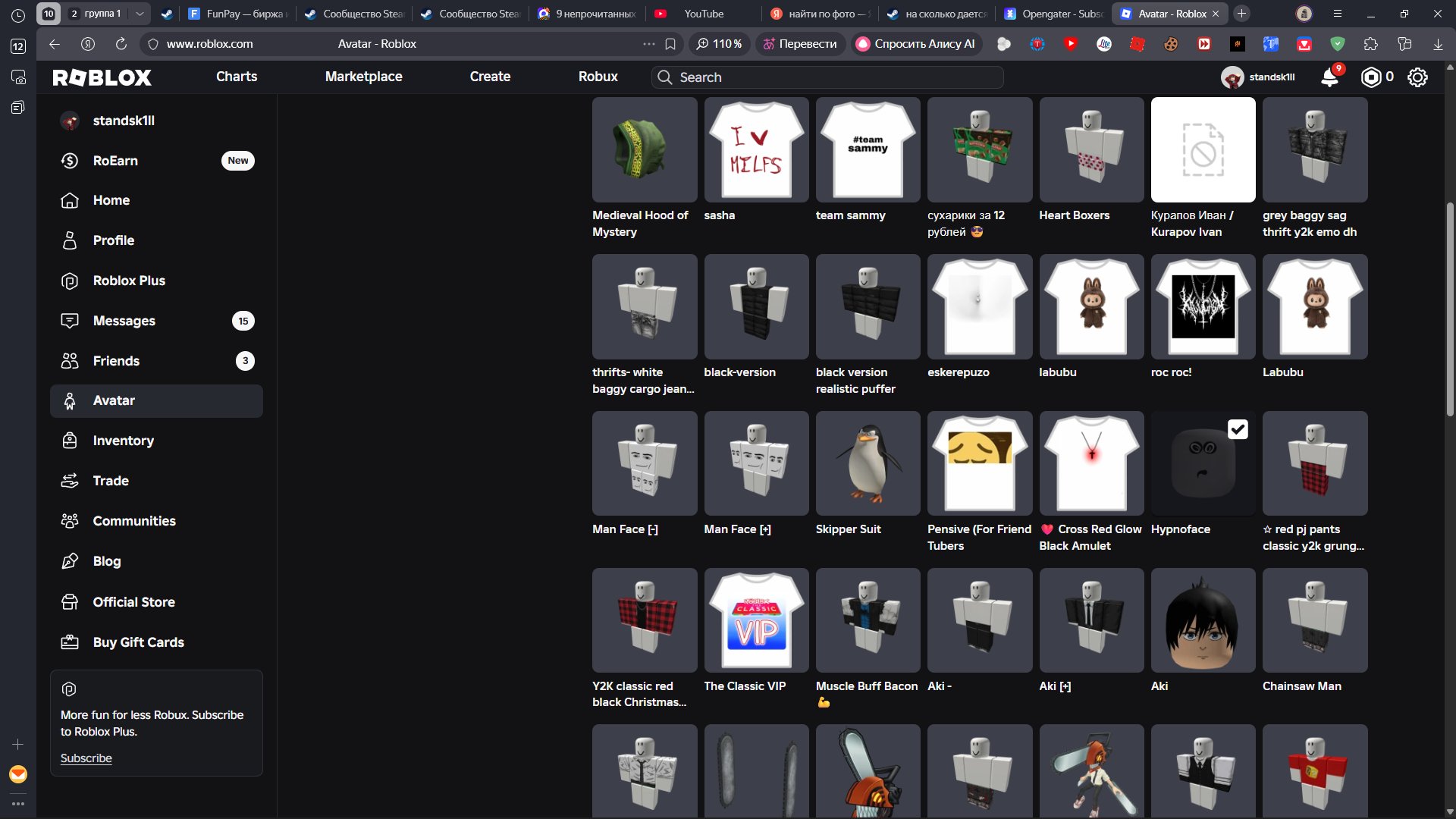Open the browser downloads icon
Viewport: 1456px width, 819px height.
[1438, 44]
